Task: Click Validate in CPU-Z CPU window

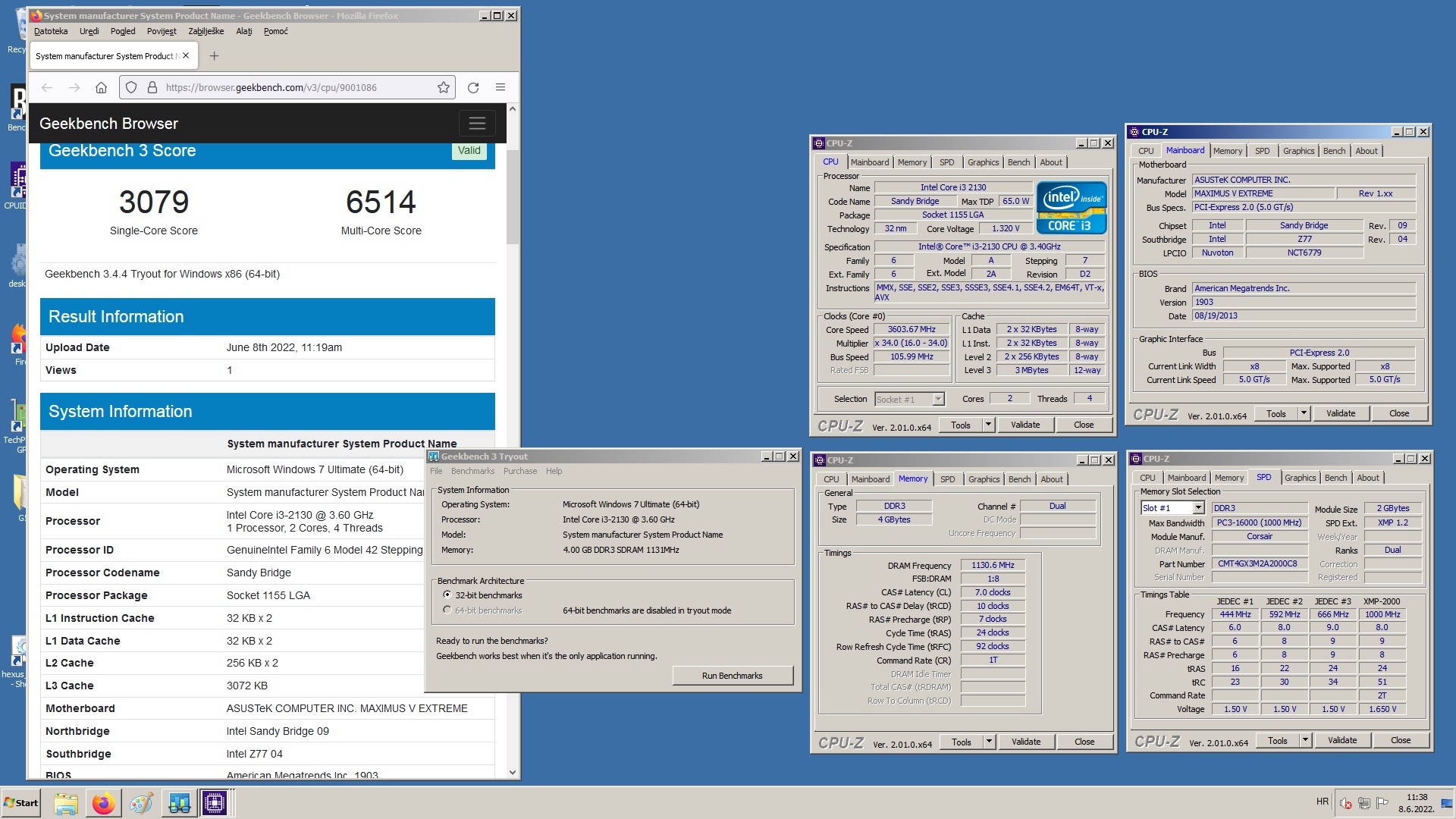Action: pyautogui.click(x=1025, y=425)
